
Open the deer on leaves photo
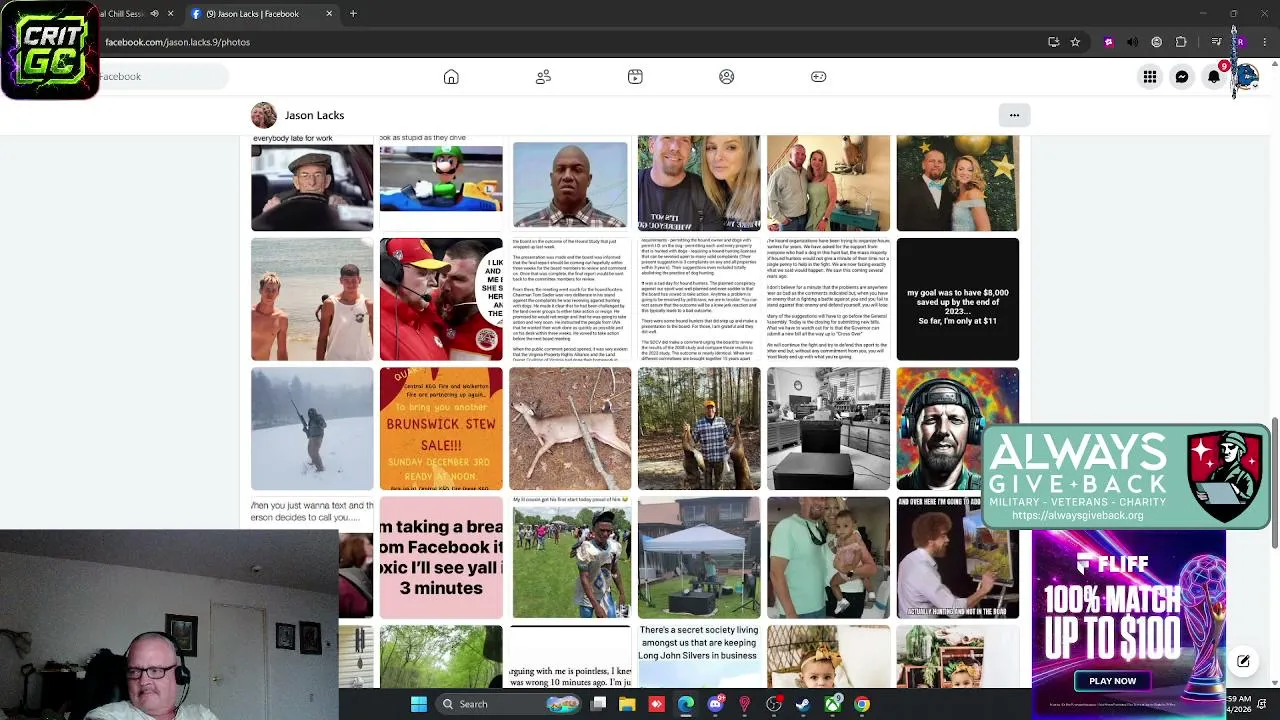[570, 429]
